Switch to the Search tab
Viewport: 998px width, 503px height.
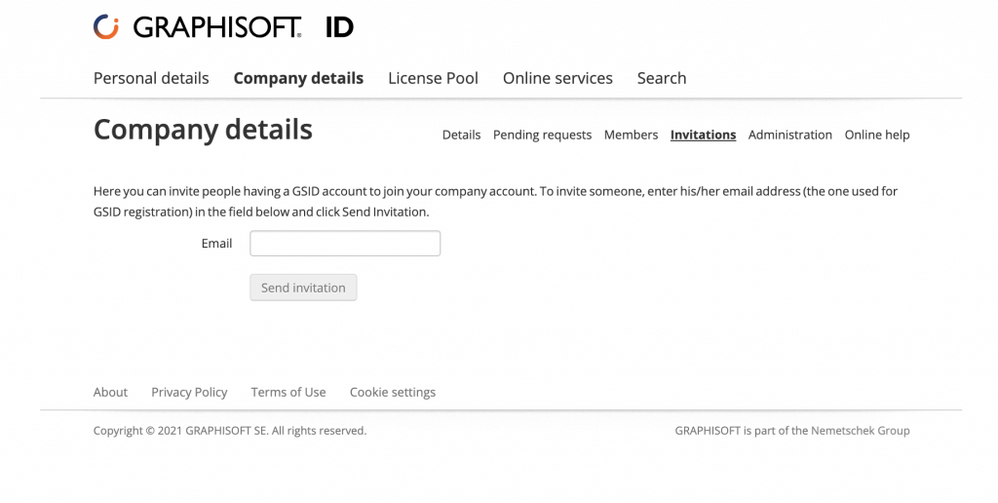[x=662, y=78]
